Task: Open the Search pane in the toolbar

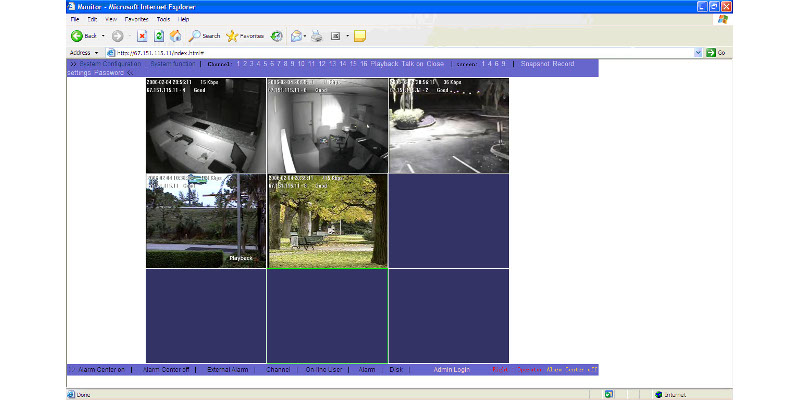Action: pos(204,36)
